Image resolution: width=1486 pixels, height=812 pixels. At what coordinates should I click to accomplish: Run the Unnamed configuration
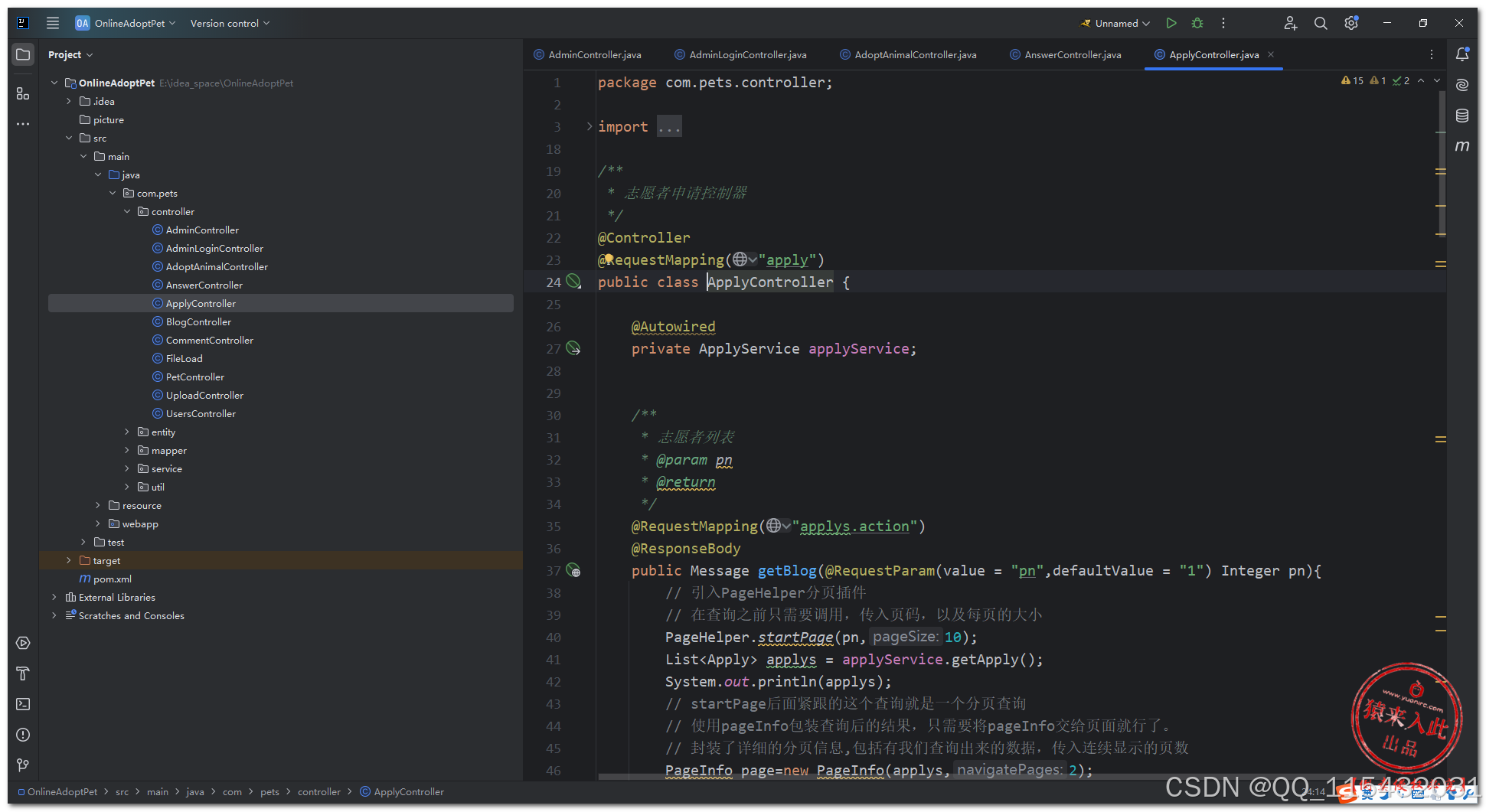tap(1171, 23)
